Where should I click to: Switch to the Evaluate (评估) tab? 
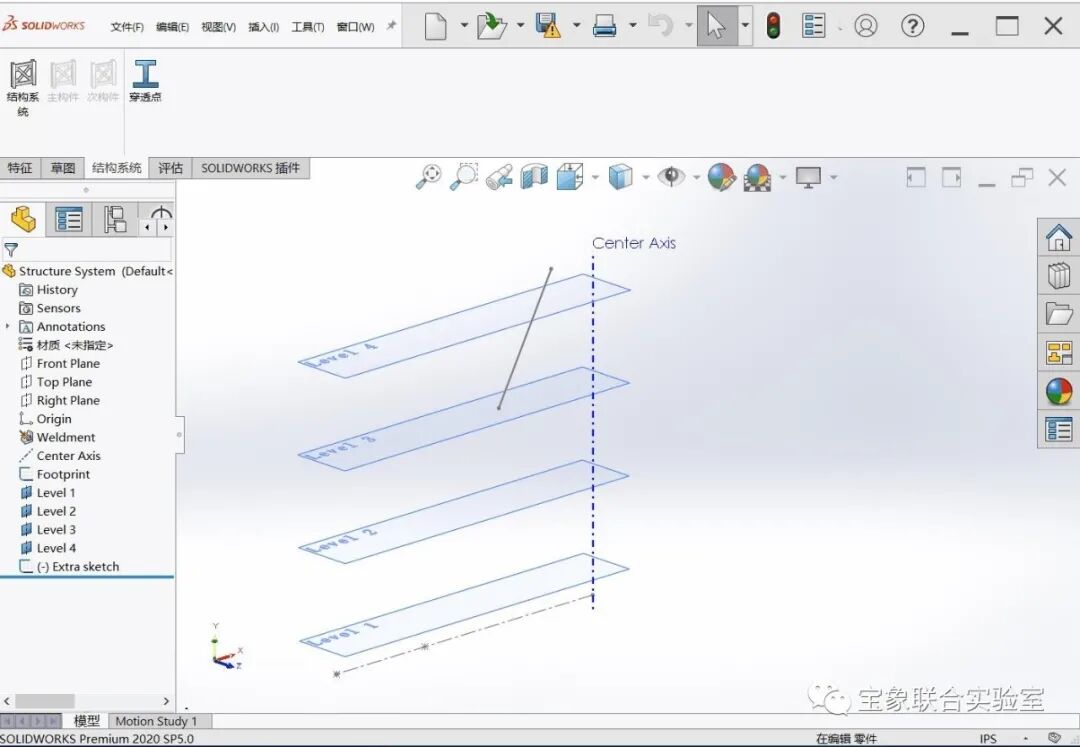click(170, 168)
